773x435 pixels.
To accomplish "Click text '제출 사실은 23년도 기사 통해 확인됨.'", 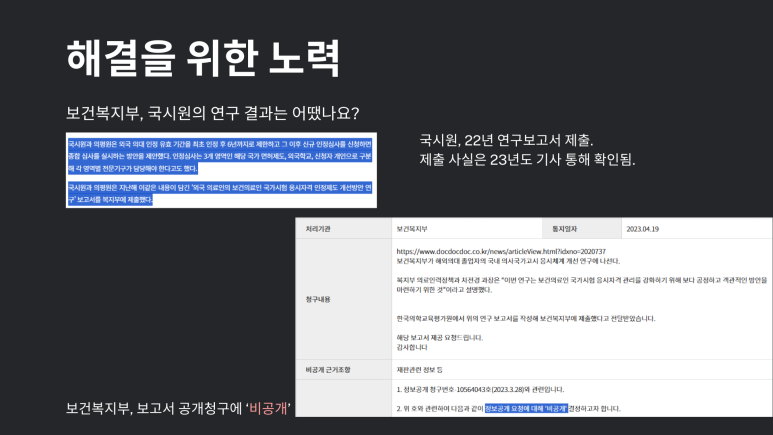I will [x=527, y=160].
